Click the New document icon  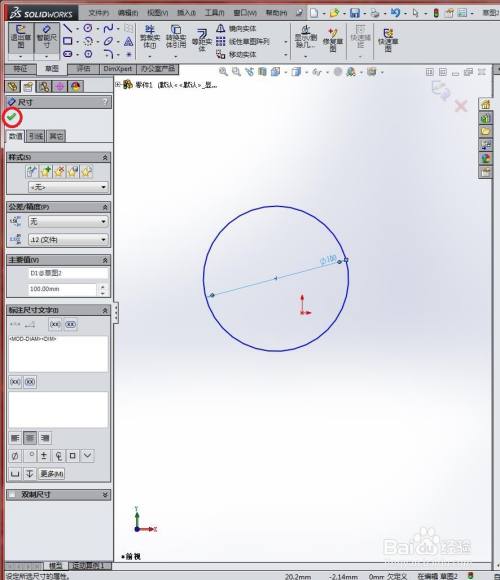click(314, 13)
